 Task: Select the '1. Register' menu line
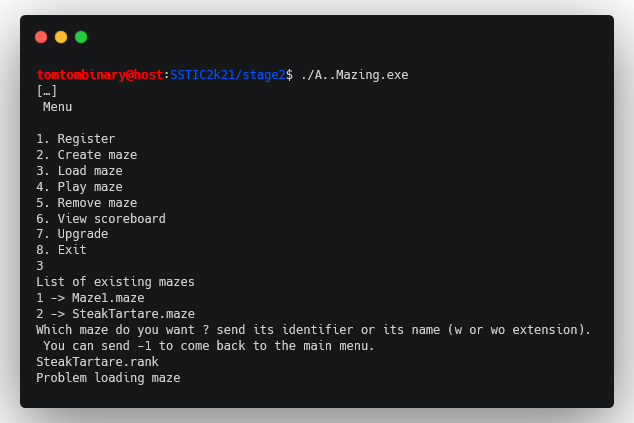point(76,139)
